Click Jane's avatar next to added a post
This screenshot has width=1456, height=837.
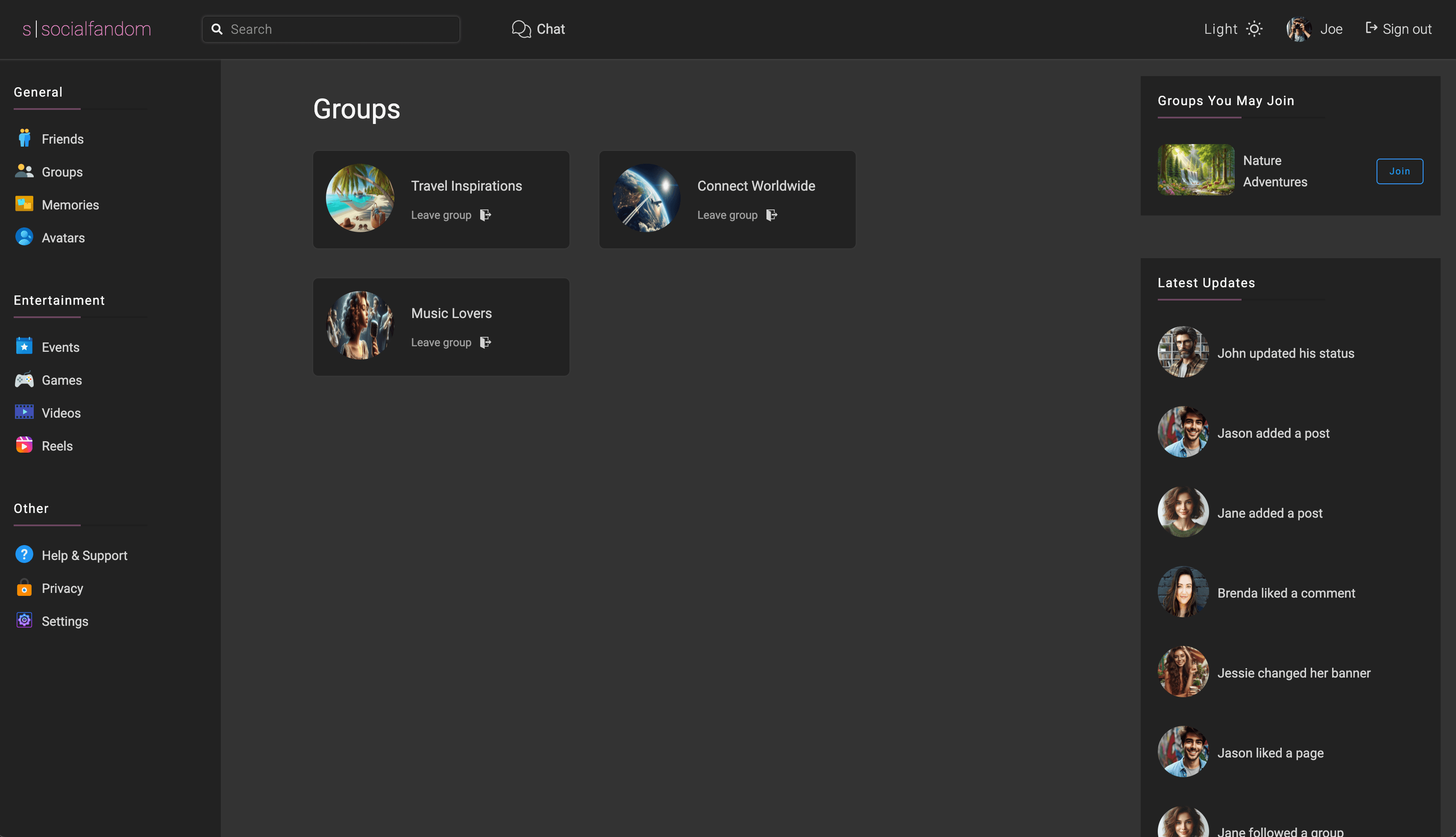pyautogui.click(x=1183, y=512)
